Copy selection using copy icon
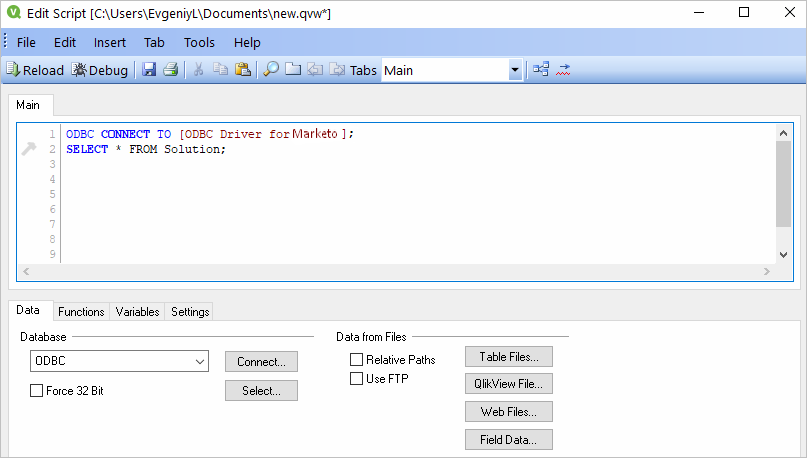Screen dimensions: 807x458 click(x=220, y=69)
